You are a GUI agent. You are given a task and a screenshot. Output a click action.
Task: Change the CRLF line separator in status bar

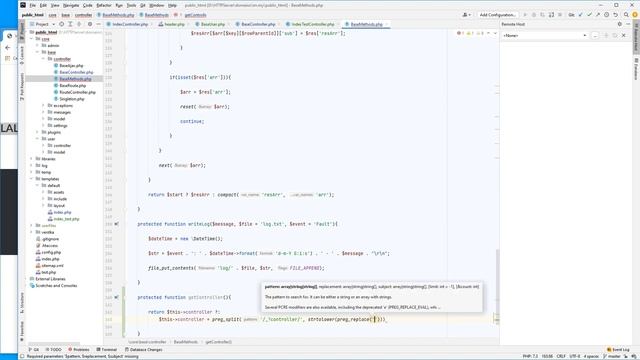click(561, 356)
